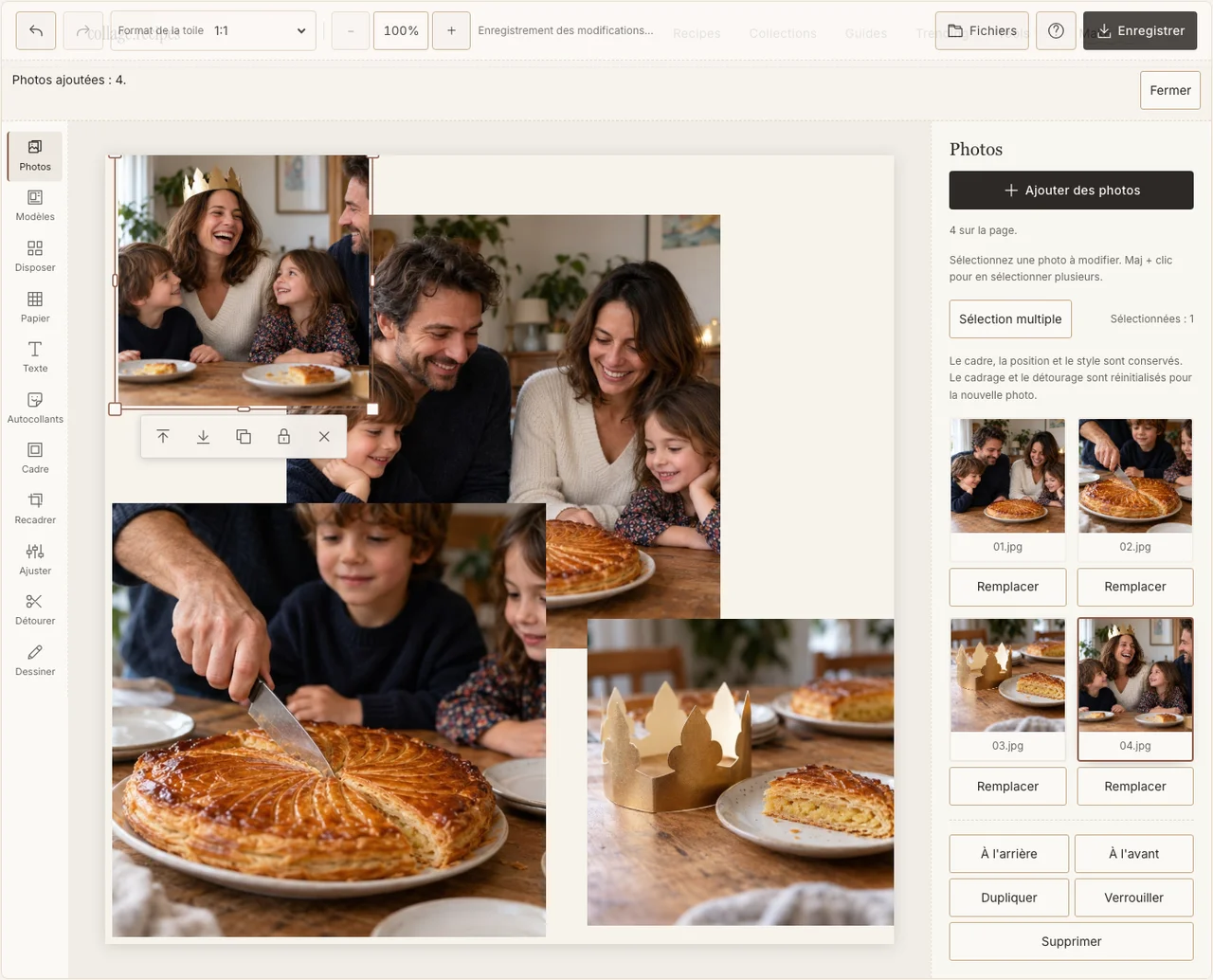Open the help question mark icon
This screenshot has height=980, width=1213.
(x=1056, y=31)
